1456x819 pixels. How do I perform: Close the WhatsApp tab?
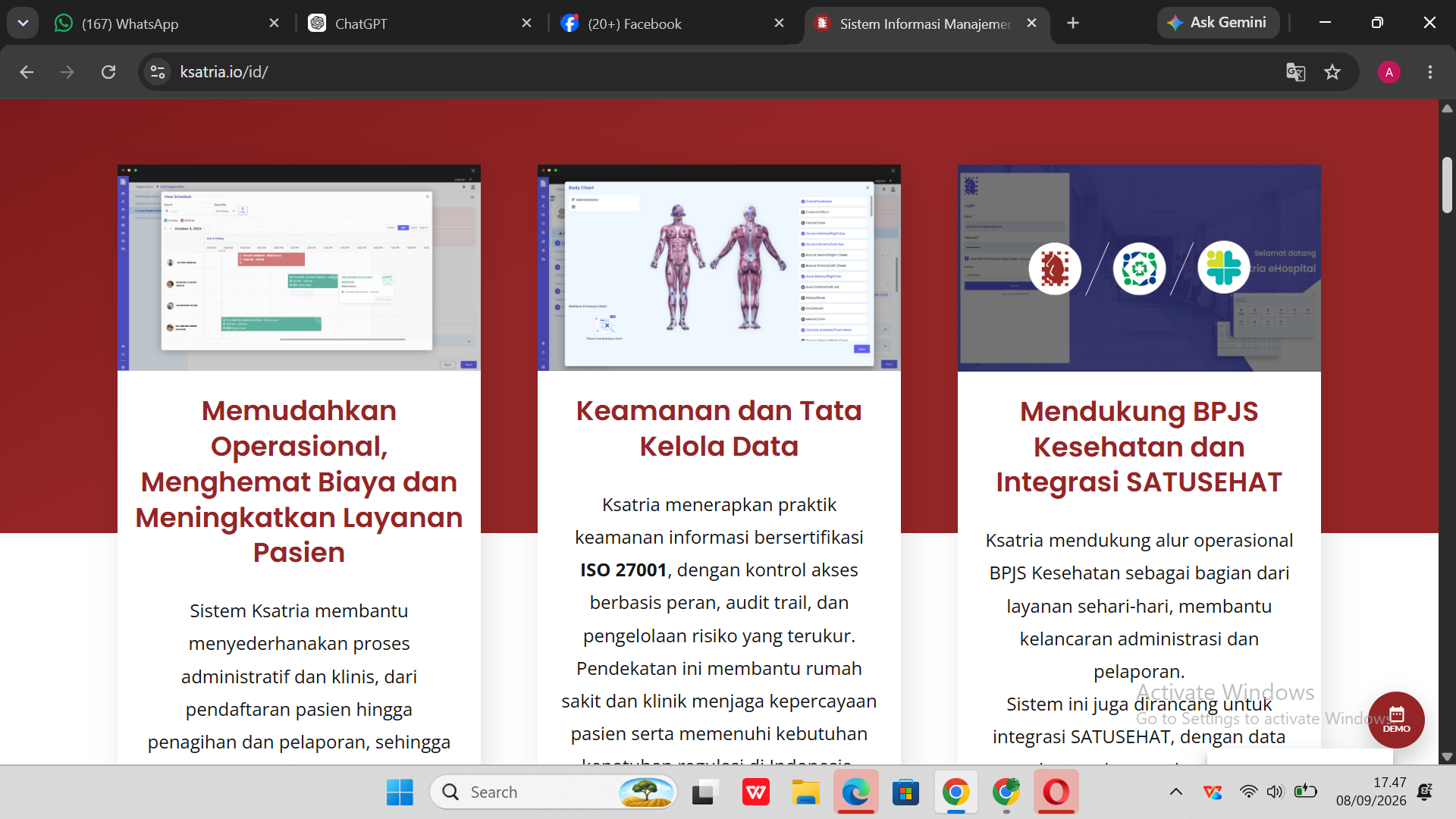click(x=274, y=24)
